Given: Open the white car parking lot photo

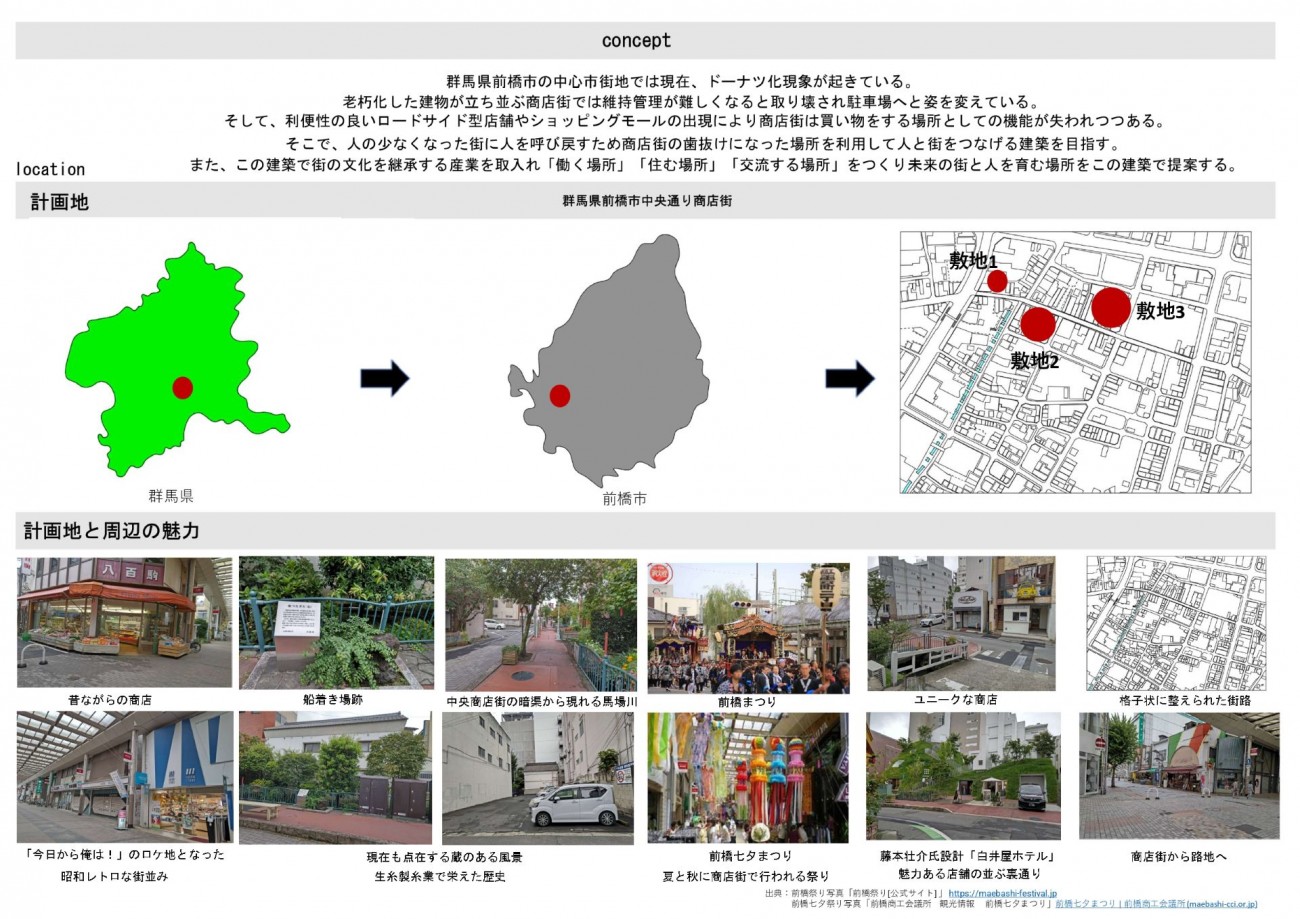Looking at the screenshot, I should tap(538, 778).
